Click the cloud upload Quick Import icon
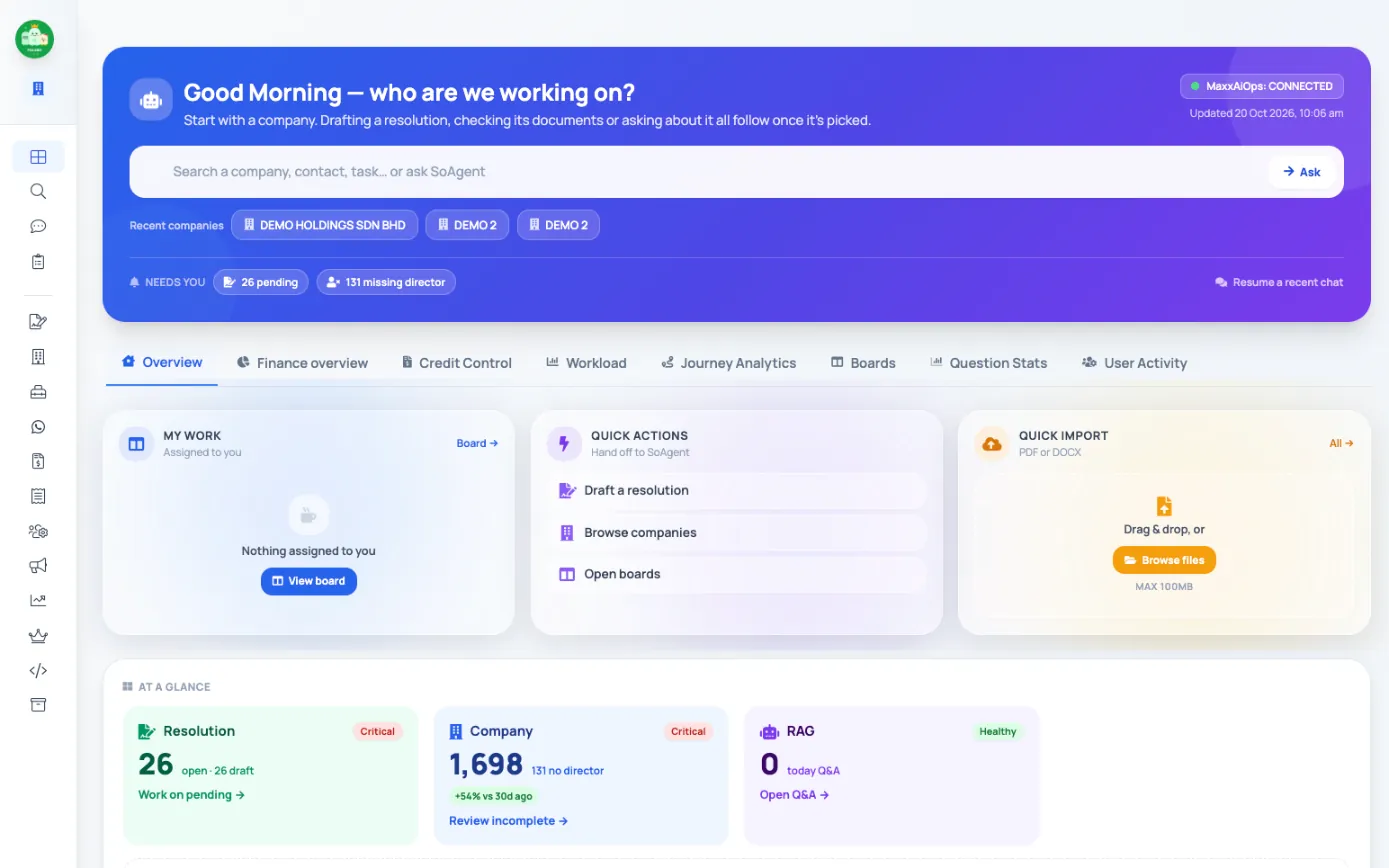Screen dimensions: 1389x868 click(992, 443)
